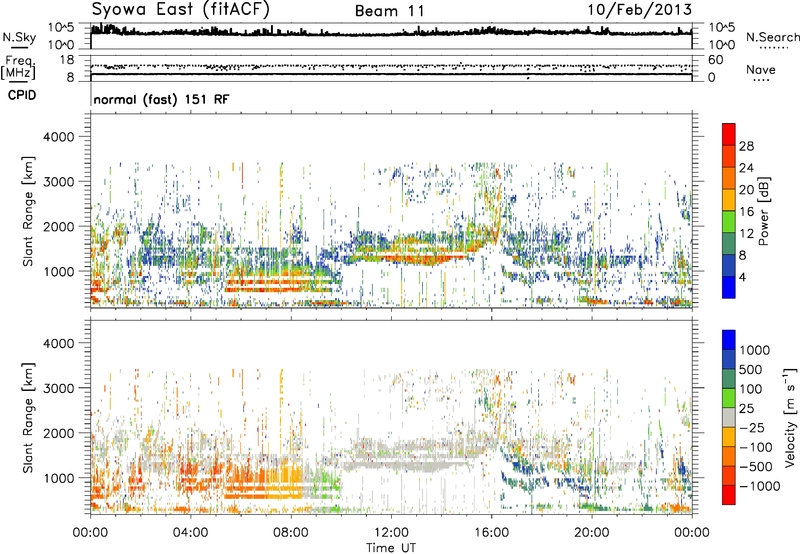Pick the gray -25 to 25 velocity segment
800x554 pixels.
pos(729,417)
